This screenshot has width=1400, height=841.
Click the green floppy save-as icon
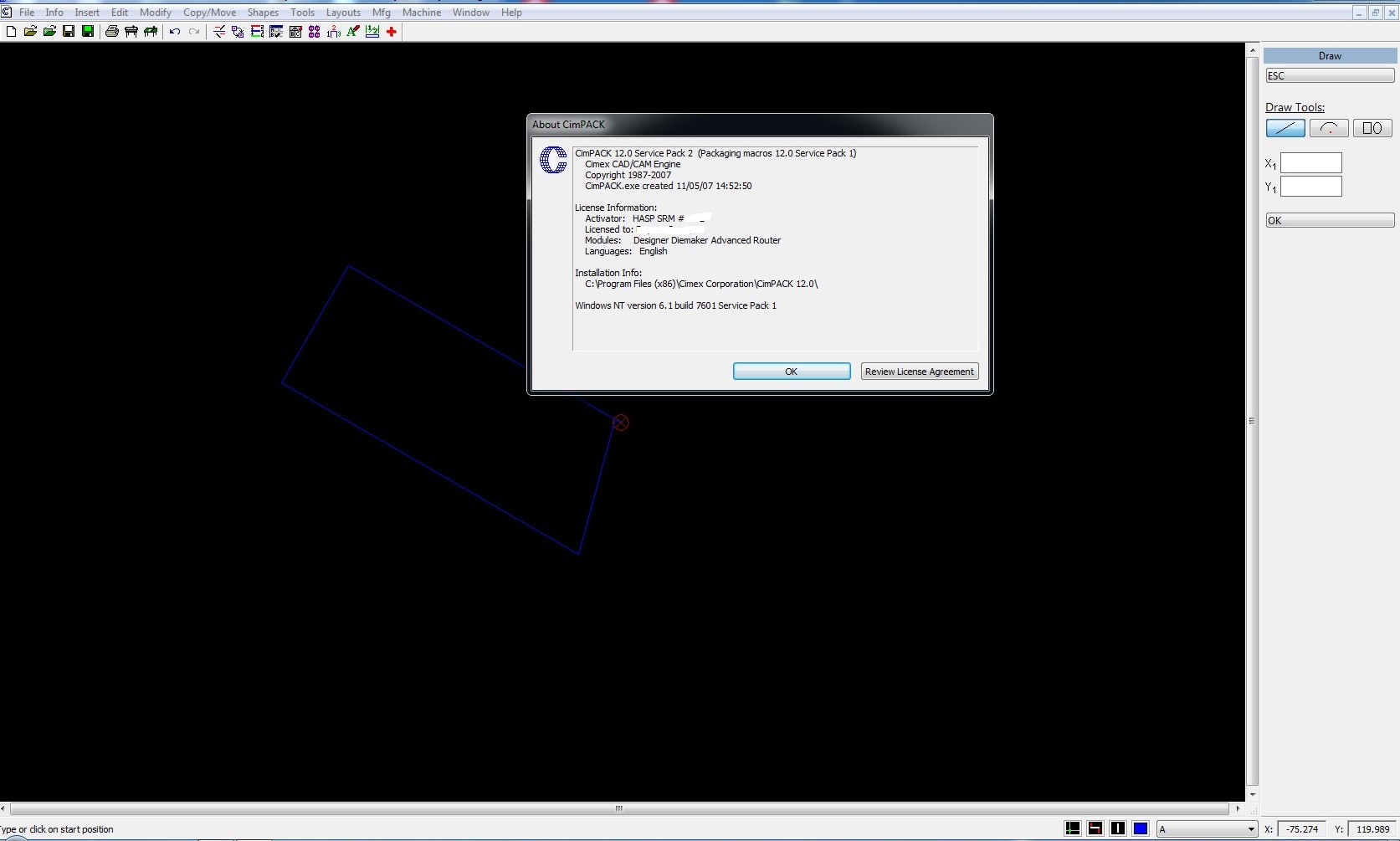(x=87, y=31)
